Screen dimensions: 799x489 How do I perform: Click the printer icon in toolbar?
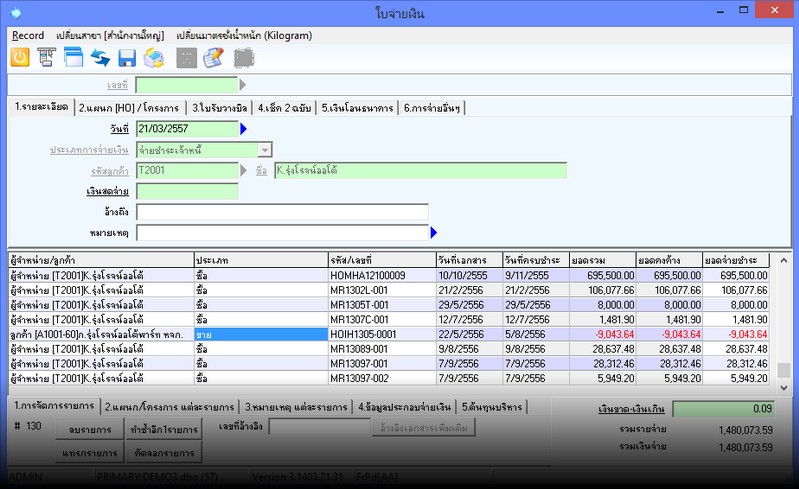154,58
